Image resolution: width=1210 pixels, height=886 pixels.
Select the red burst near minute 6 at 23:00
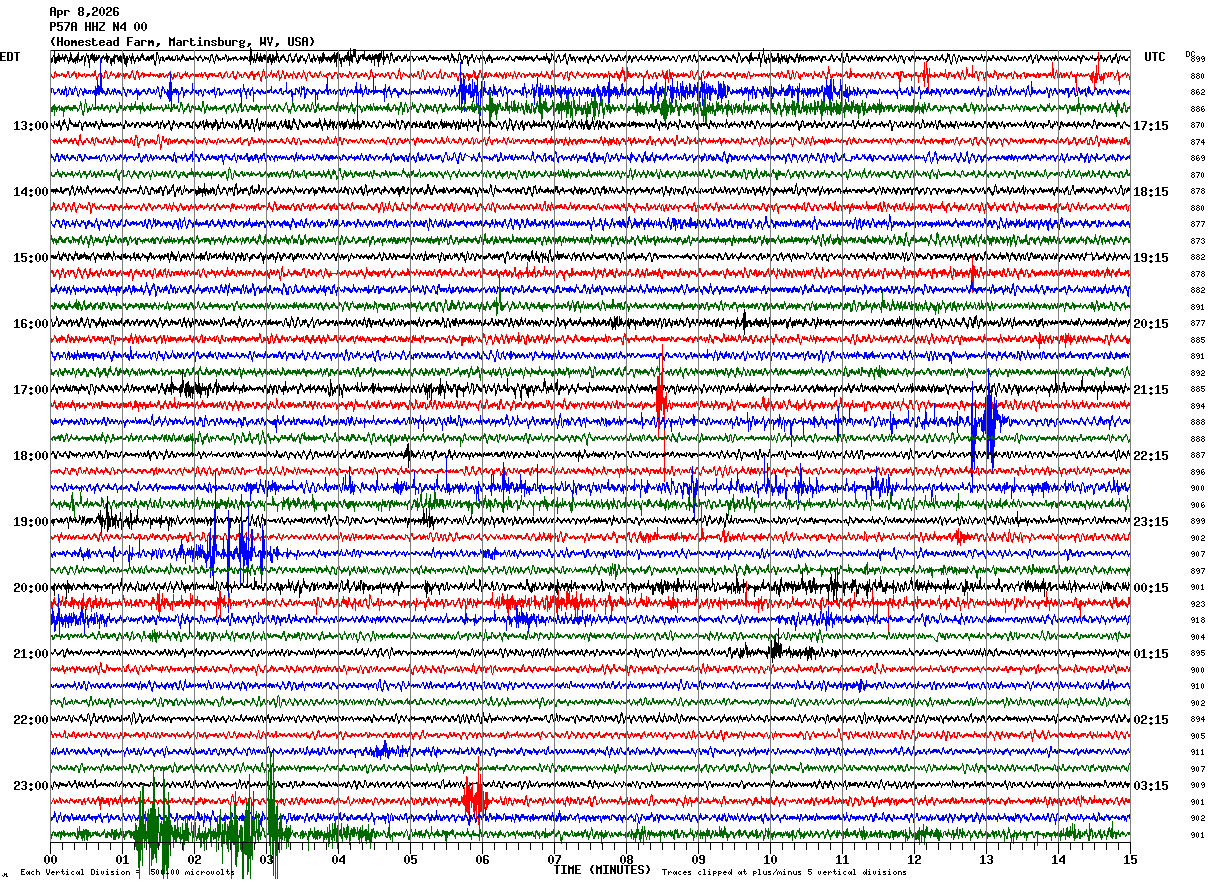tap(474, 798)
